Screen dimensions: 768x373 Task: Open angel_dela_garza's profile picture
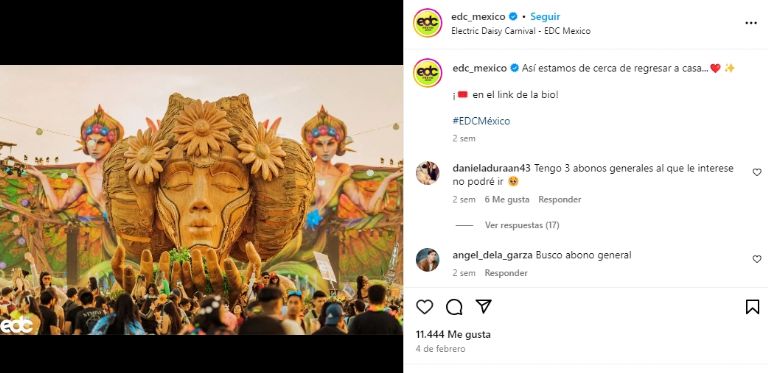(428, 259)
